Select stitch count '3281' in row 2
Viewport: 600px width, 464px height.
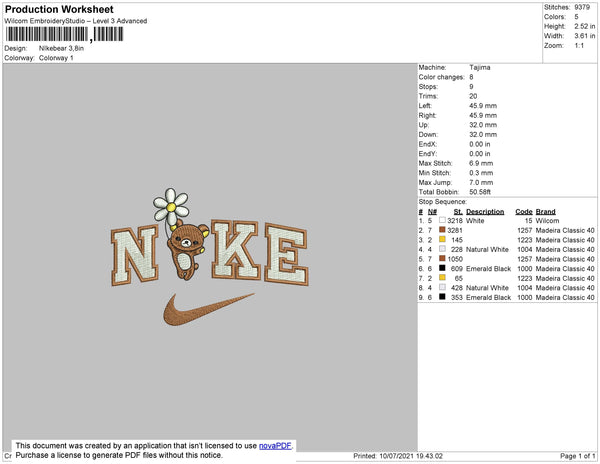click(455, 230)
